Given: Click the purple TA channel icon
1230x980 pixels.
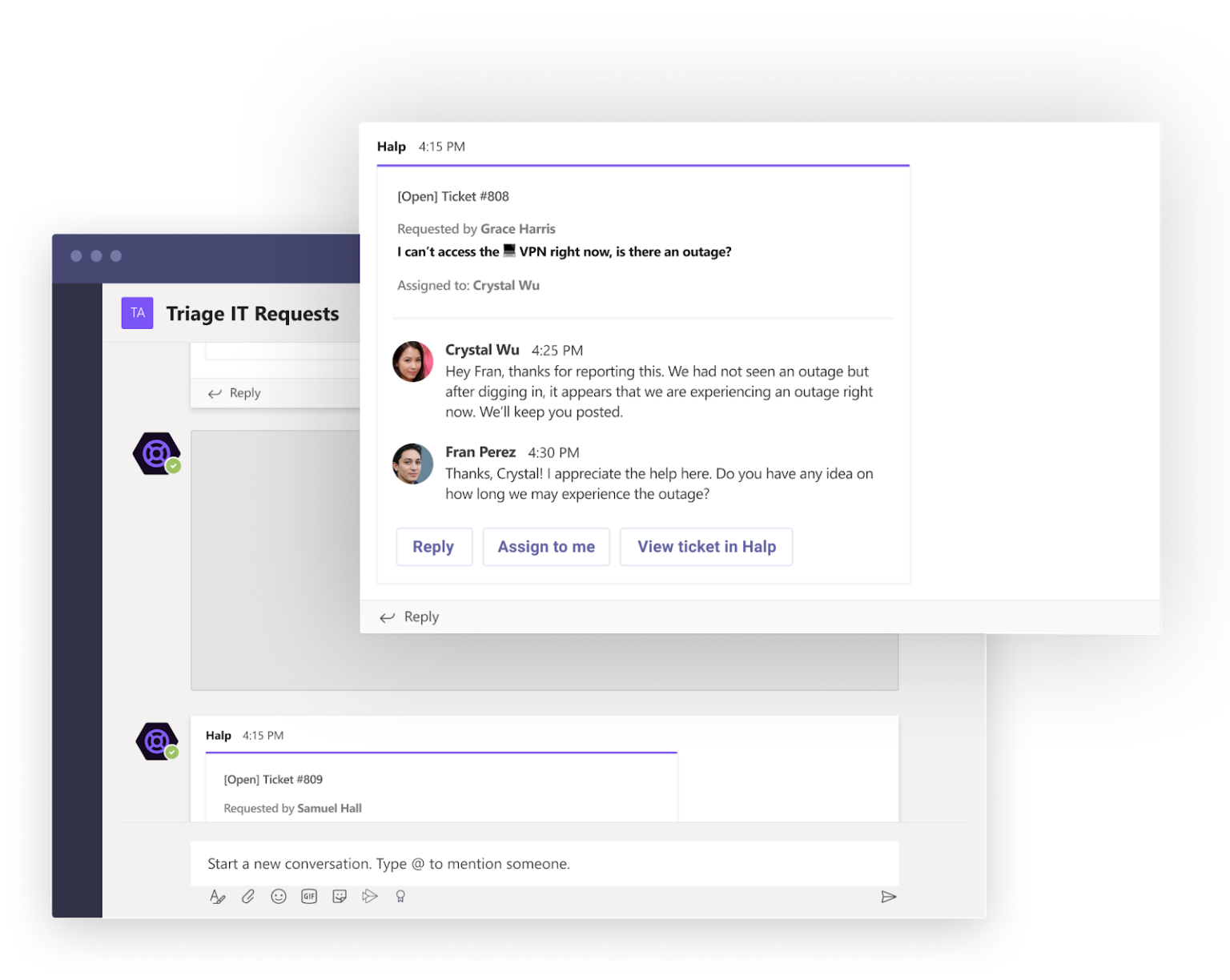Looking at the screenshot, I should coord(137,313).
